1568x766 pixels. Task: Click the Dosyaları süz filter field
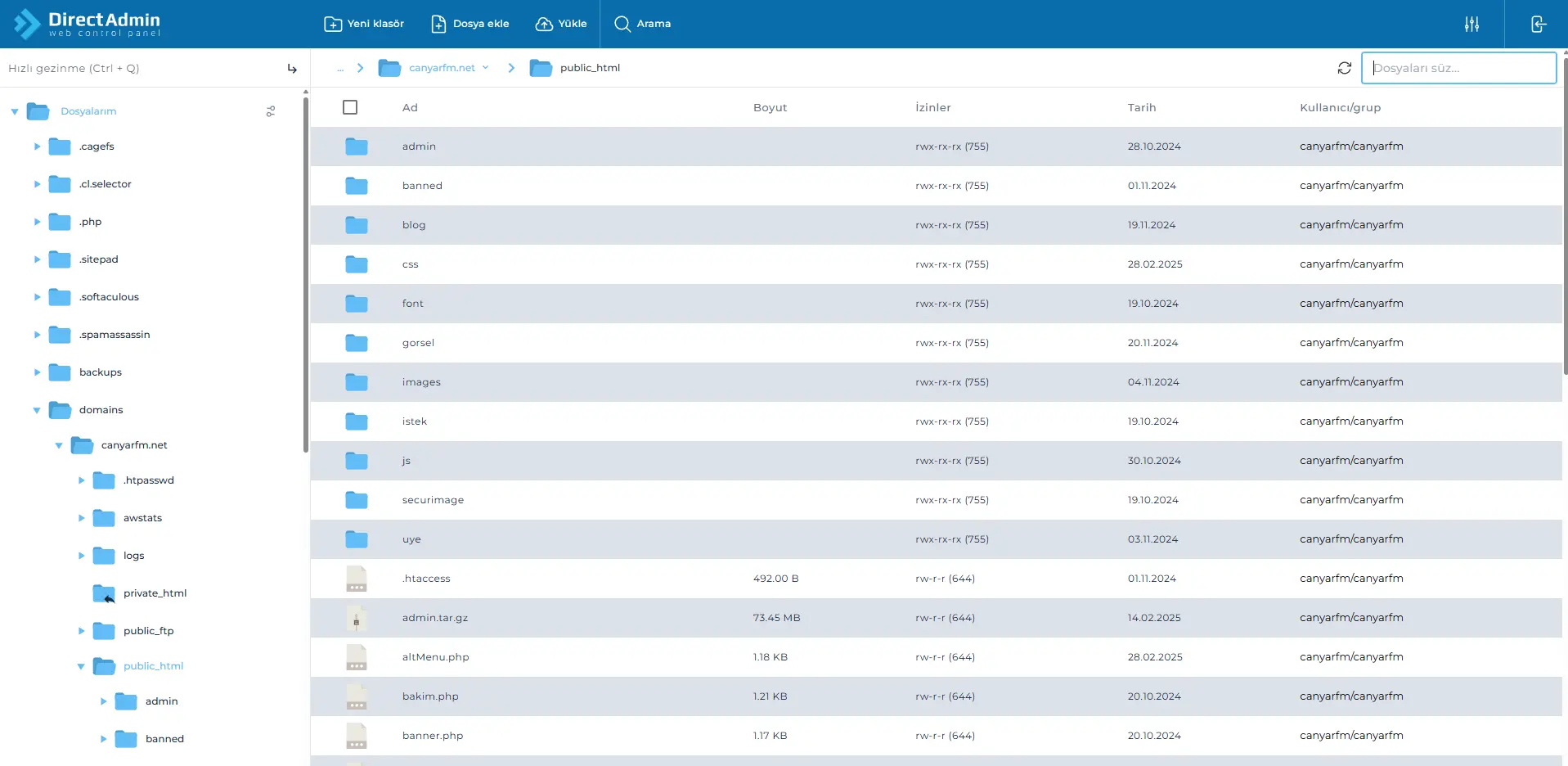[1459, 68]
